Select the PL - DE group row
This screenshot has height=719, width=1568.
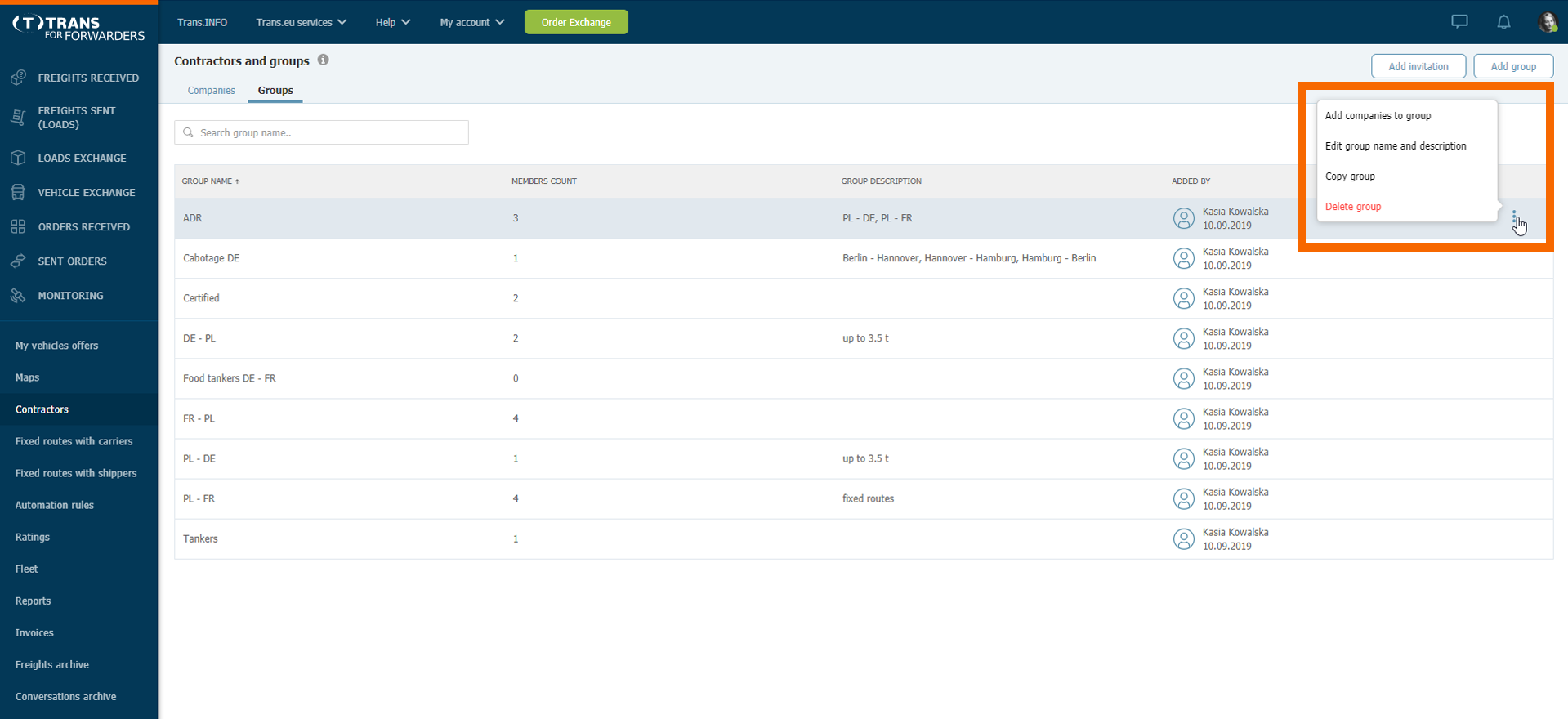(864, 458)
